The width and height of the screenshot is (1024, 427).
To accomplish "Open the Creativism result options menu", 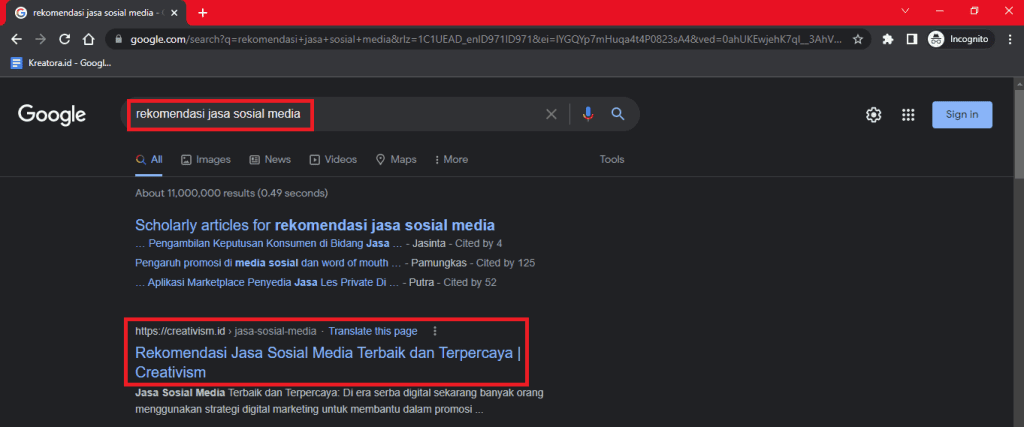I will click(435, 331).
